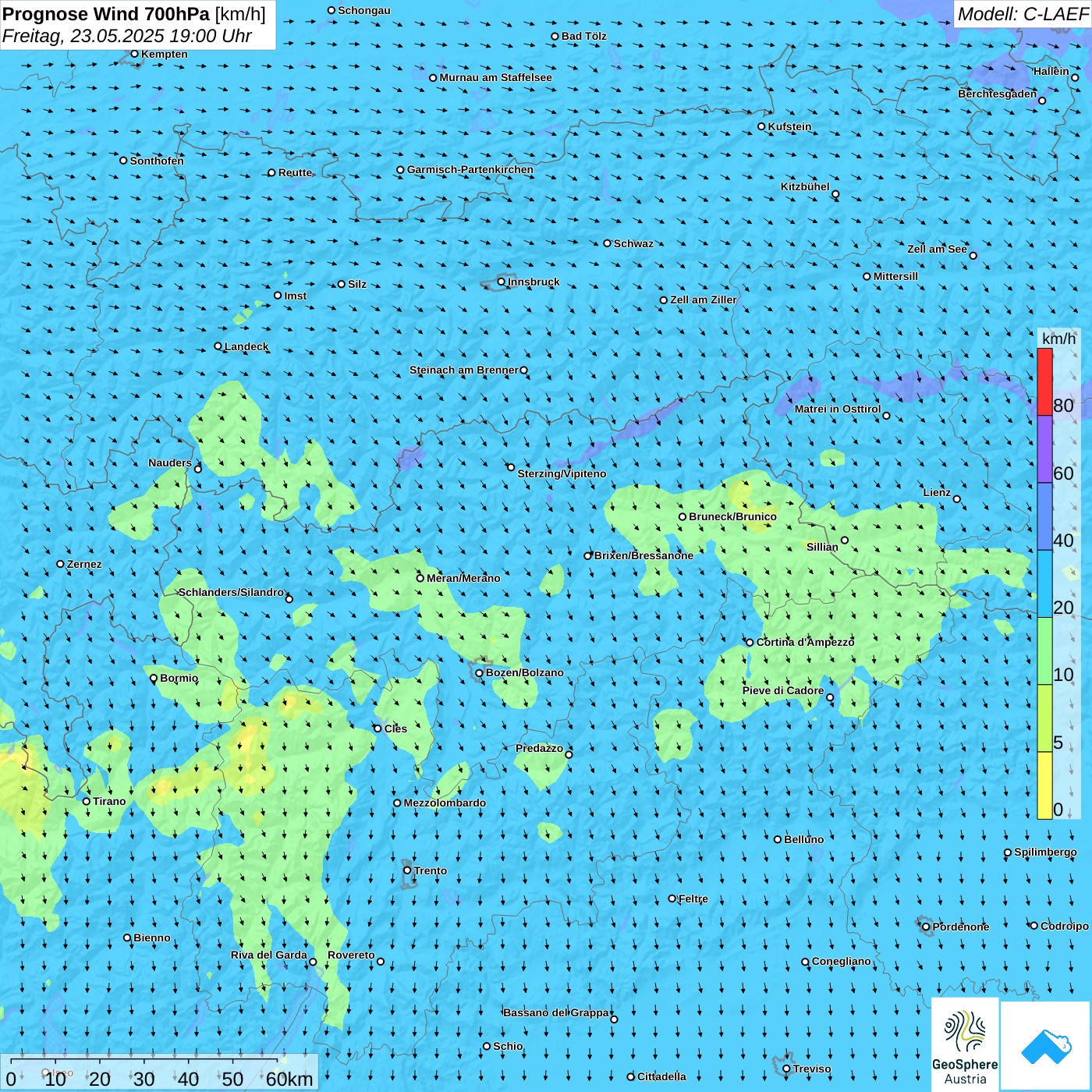Screen dimensions: 1092x1092
Task: Click the Predazzo map label
Action: click(x=539, y=748)
